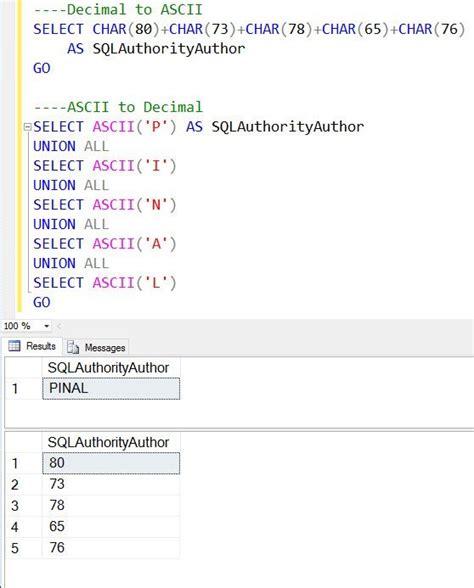Select the cell with value 78
The width and height of the screenshot is (474, 588).
click(111, 506)
